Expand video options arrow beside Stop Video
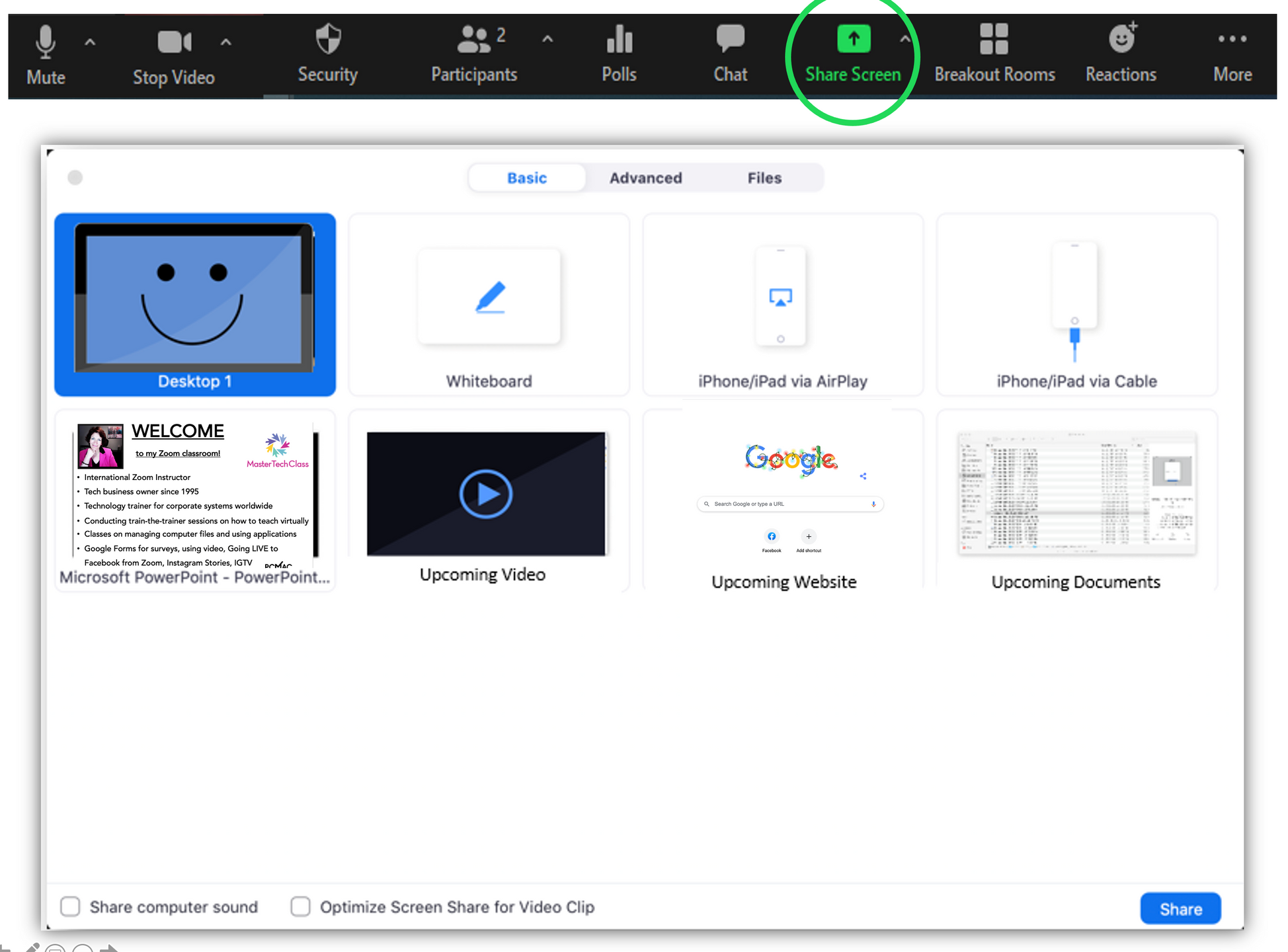The width and height of the screenshot is (1288, 952). 226,42
